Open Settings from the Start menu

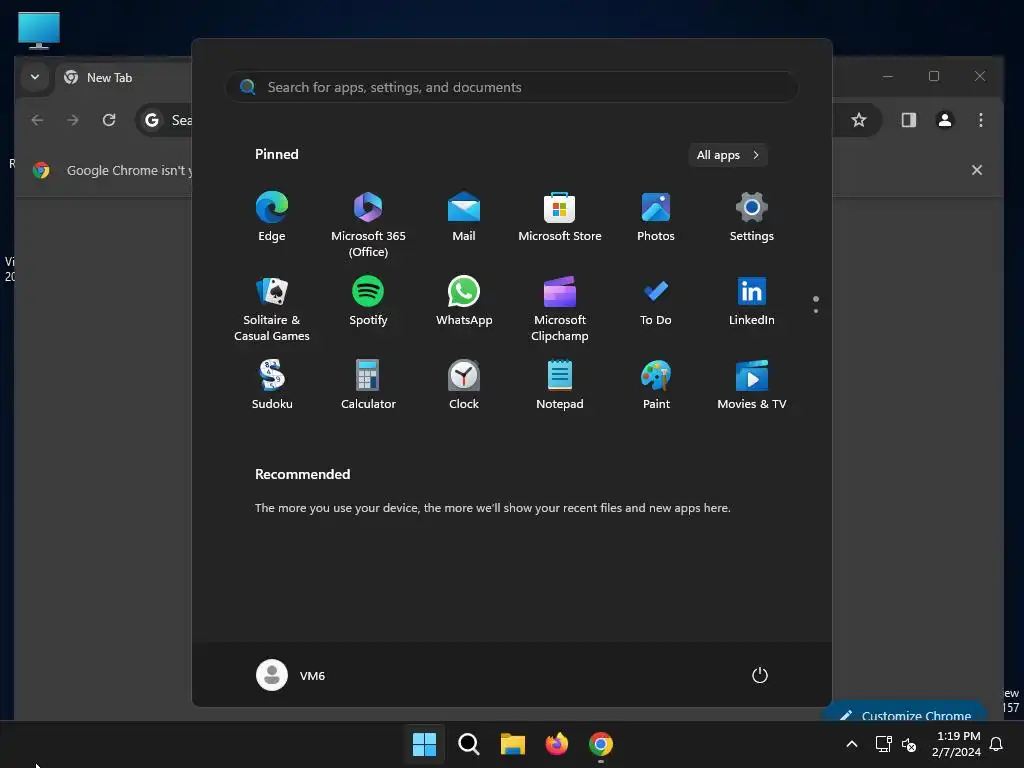(752, 217)
